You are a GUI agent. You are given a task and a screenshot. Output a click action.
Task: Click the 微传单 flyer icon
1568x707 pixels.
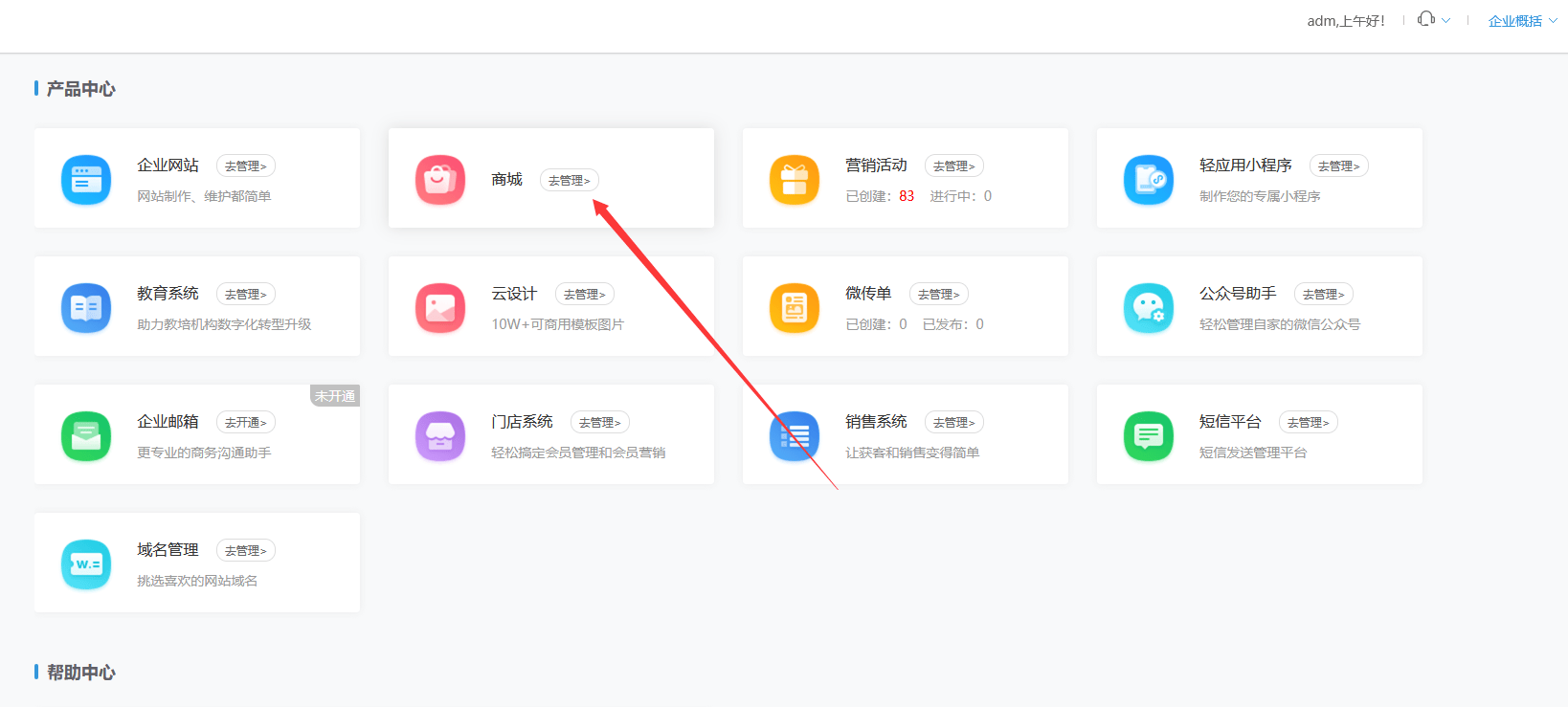pos(795,307)
